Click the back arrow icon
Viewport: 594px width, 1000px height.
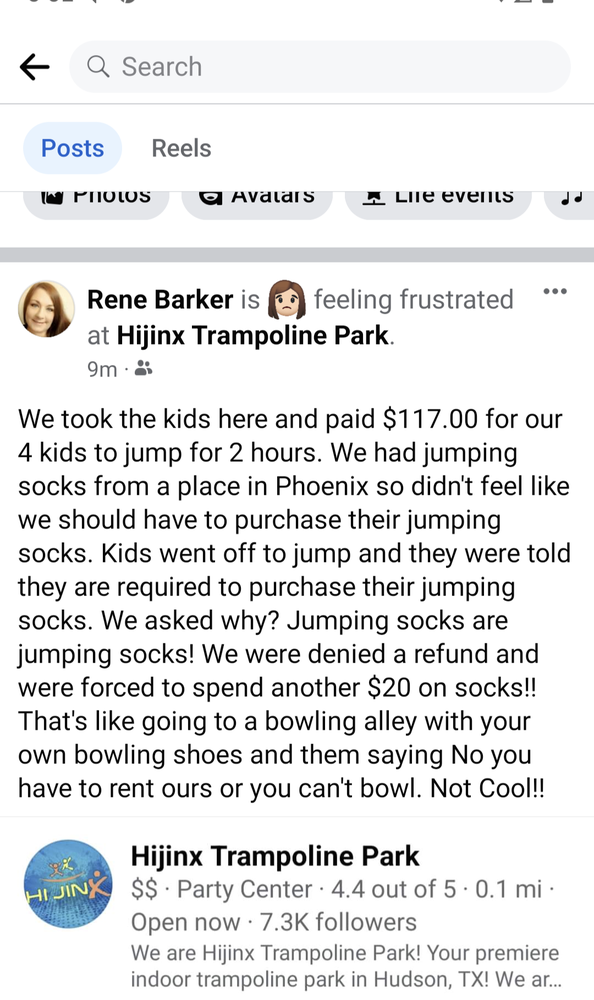coord(35,67)
